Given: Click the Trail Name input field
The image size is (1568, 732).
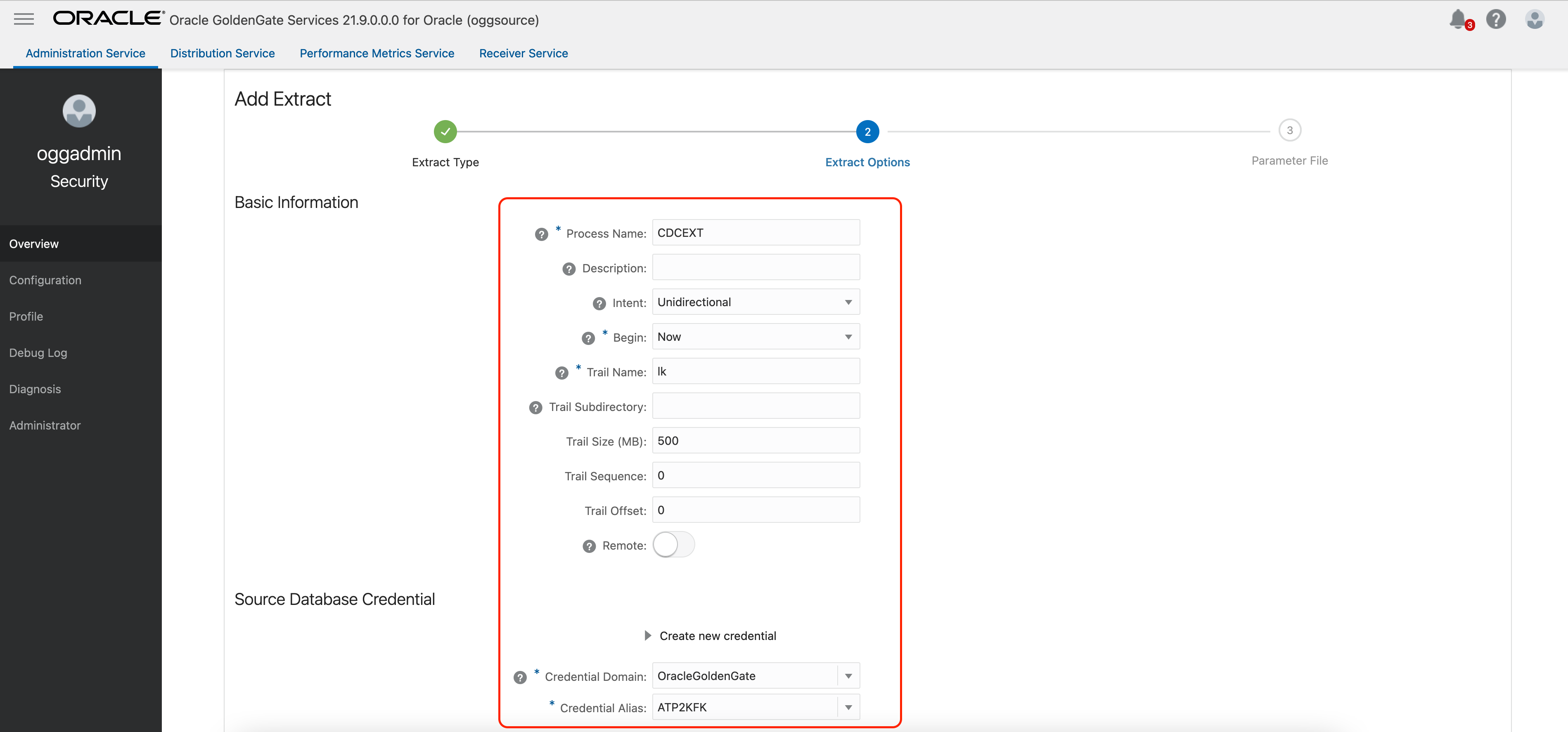Looking at the screenshot, I should point(756,372).
